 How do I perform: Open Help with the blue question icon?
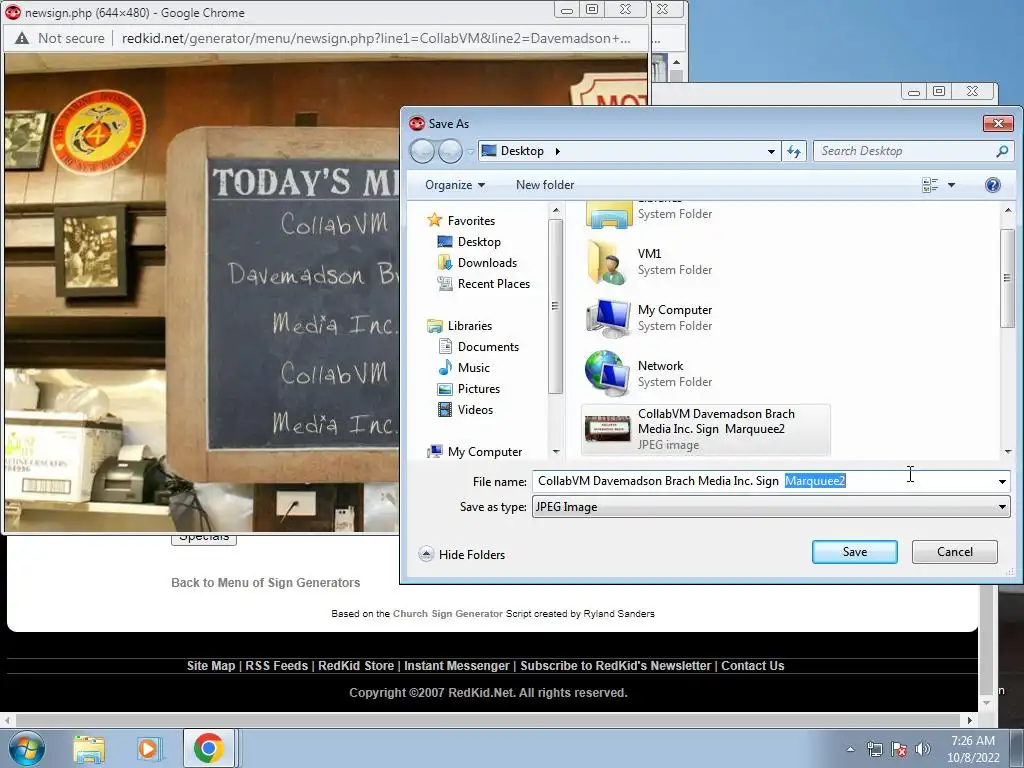[993, 185]
